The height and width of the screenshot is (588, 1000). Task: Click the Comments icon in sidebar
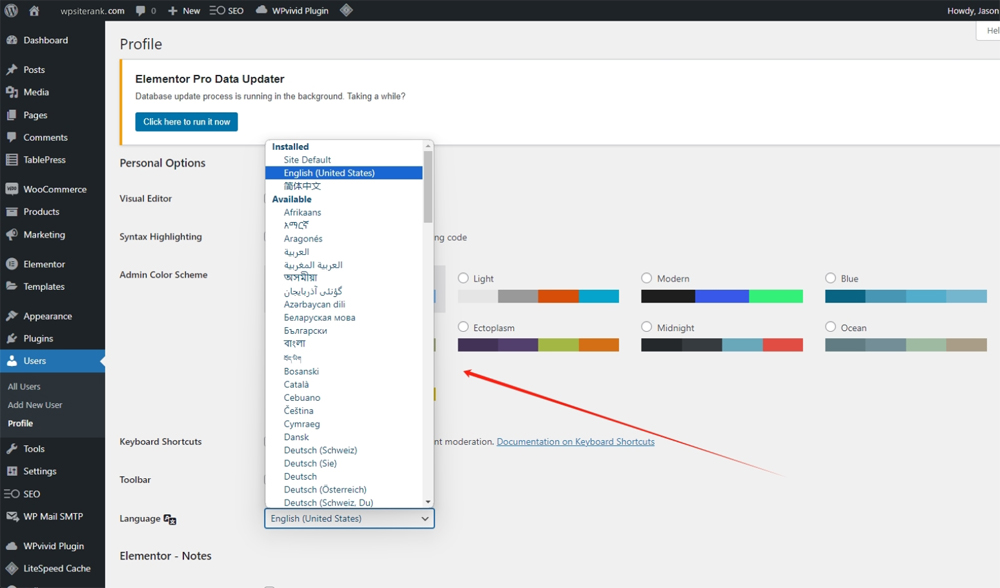pyautogui.click(x=11, y=138)
